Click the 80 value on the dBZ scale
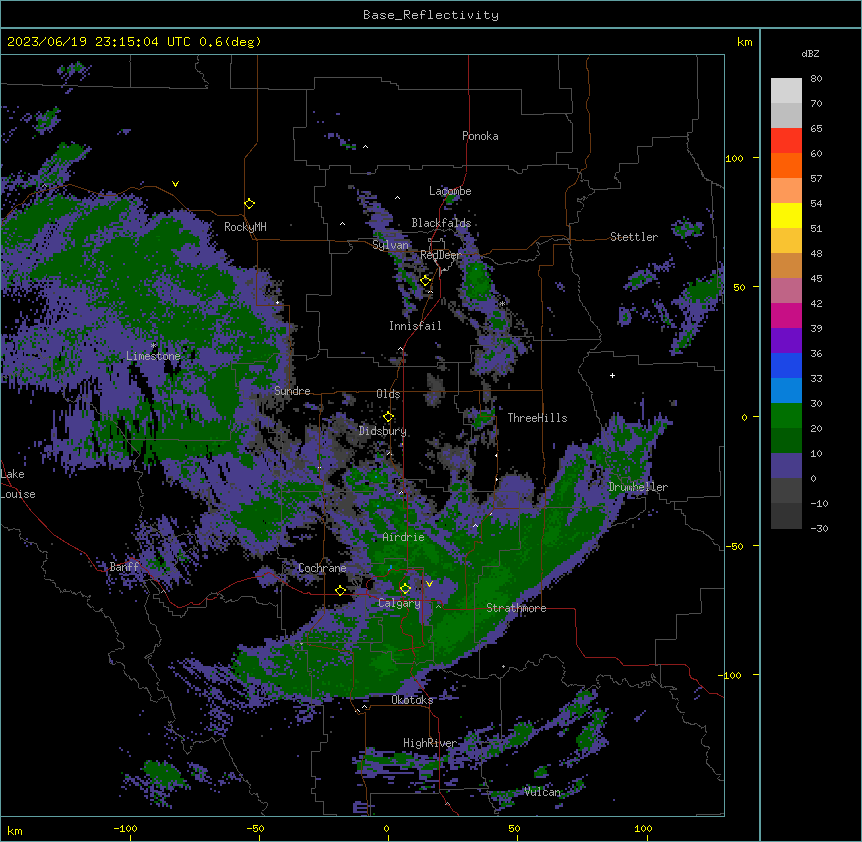Image resolution: width=862 pixels, height=842 pixels. [x=816, y=79]
